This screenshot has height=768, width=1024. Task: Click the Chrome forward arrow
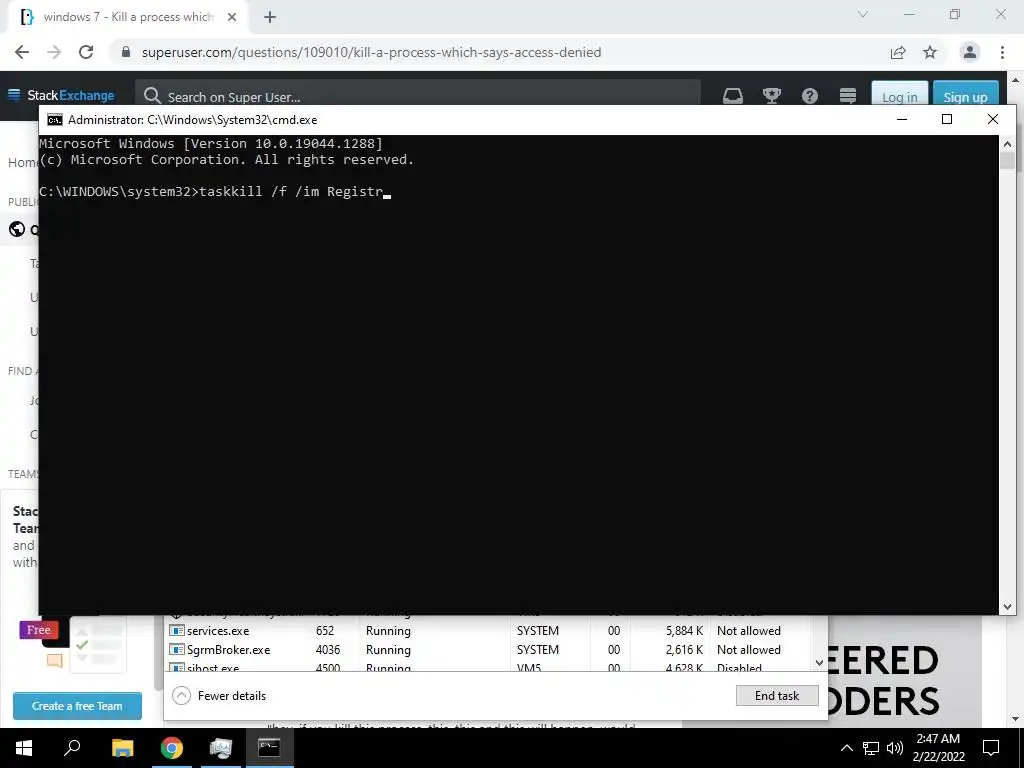click(x=54, y=52)
